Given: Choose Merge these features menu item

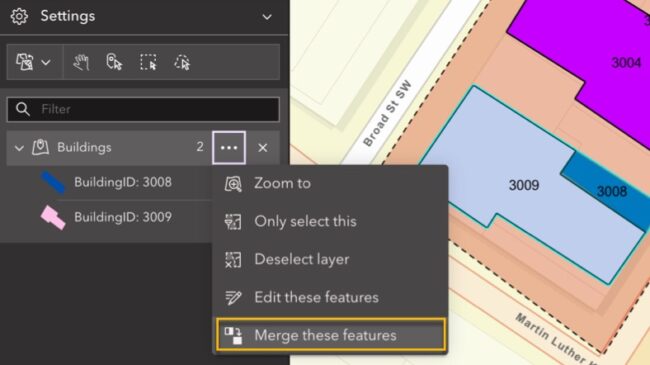Looking at the screenshot, I should pos(331,335).
